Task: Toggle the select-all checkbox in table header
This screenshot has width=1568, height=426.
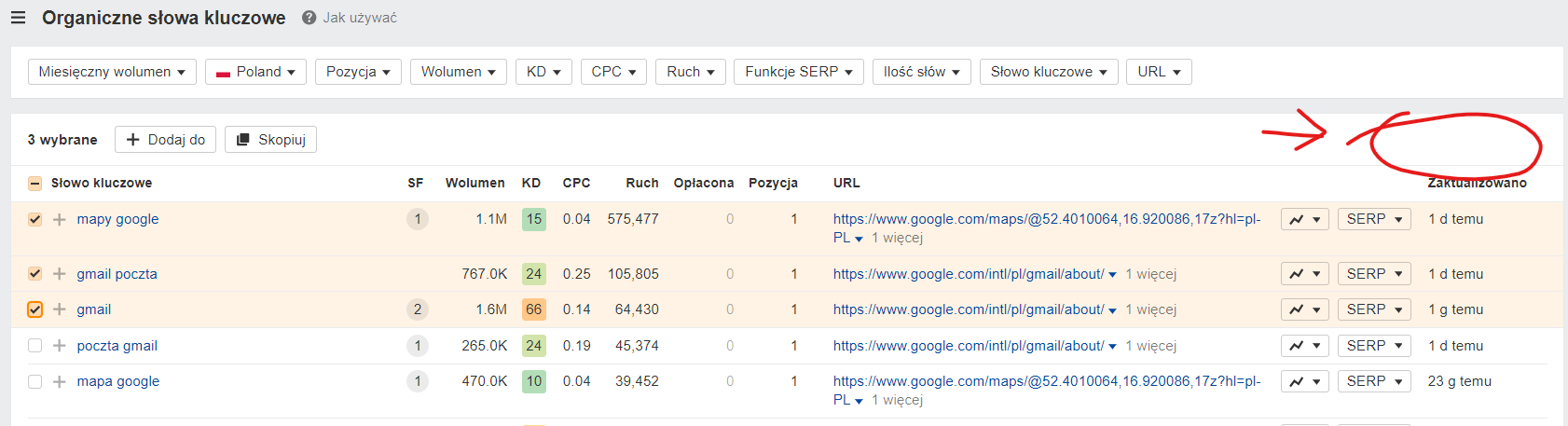Action: click(34, 184)
